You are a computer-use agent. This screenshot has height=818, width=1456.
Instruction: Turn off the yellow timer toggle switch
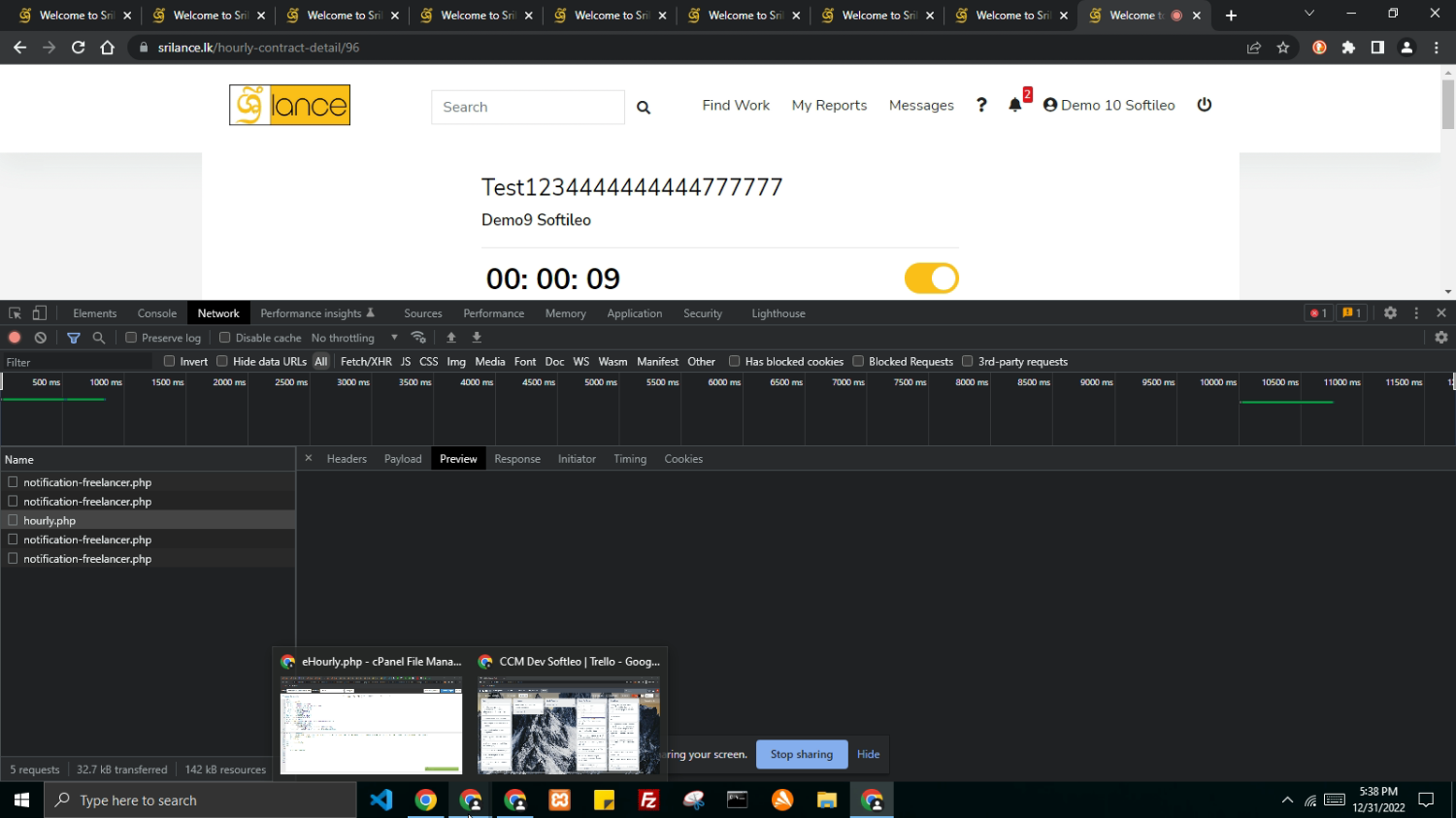931,278
